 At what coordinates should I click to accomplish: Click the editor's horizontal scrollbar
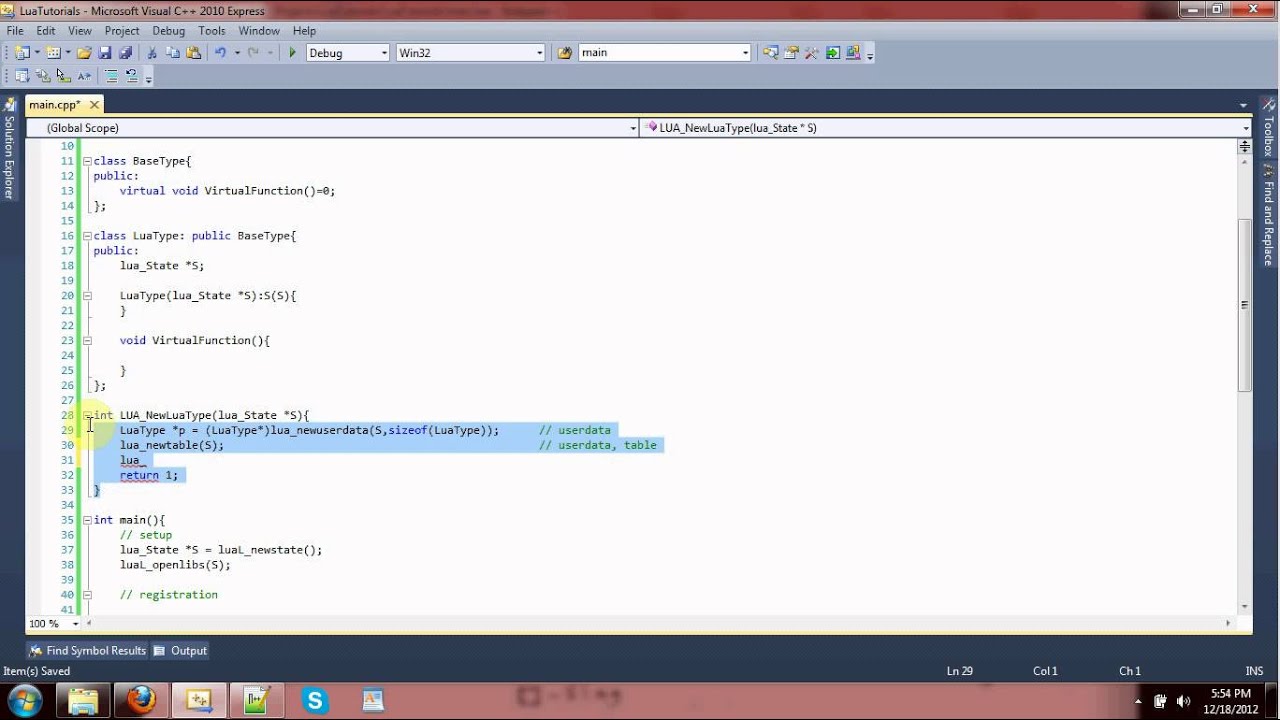click(657, 624)
